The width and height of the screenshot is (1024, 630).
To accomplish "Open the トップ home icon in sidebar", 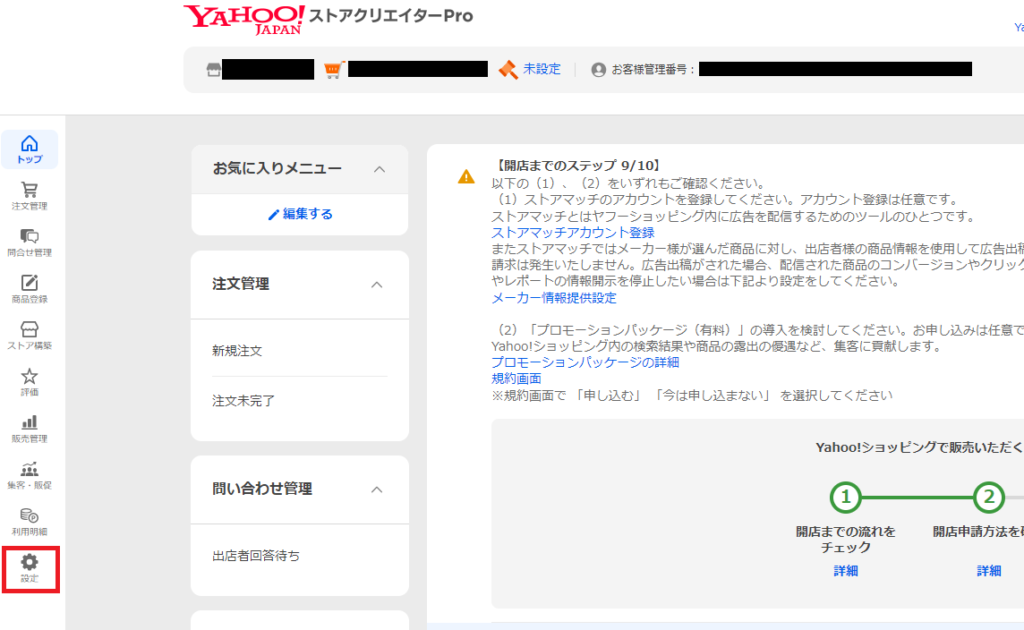I will click(30, 149).
